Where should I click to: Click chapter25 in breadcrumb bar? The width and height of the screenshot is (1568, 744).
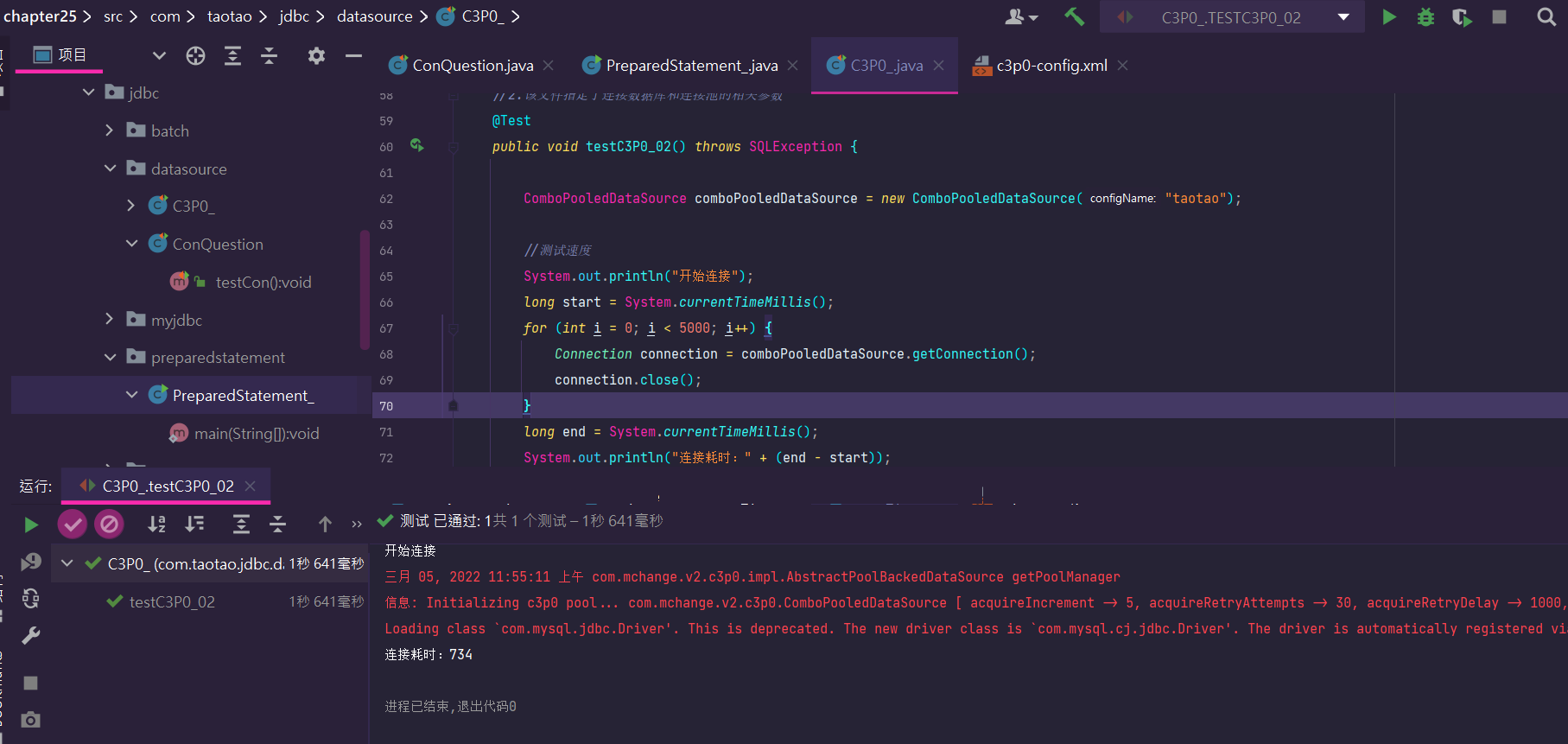pos(40,16)
